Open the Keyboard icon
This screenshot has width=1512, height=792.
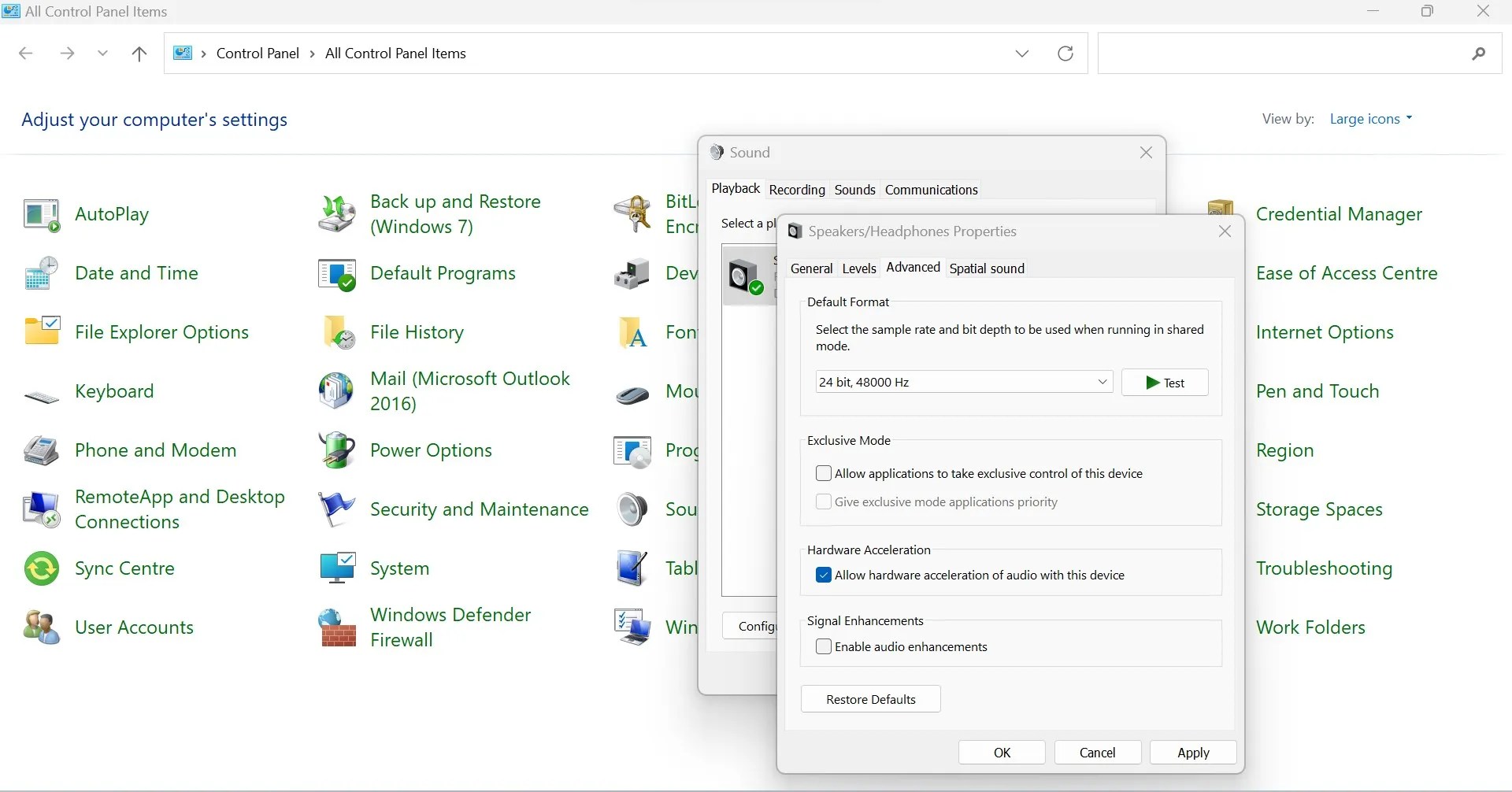(42, 398)
